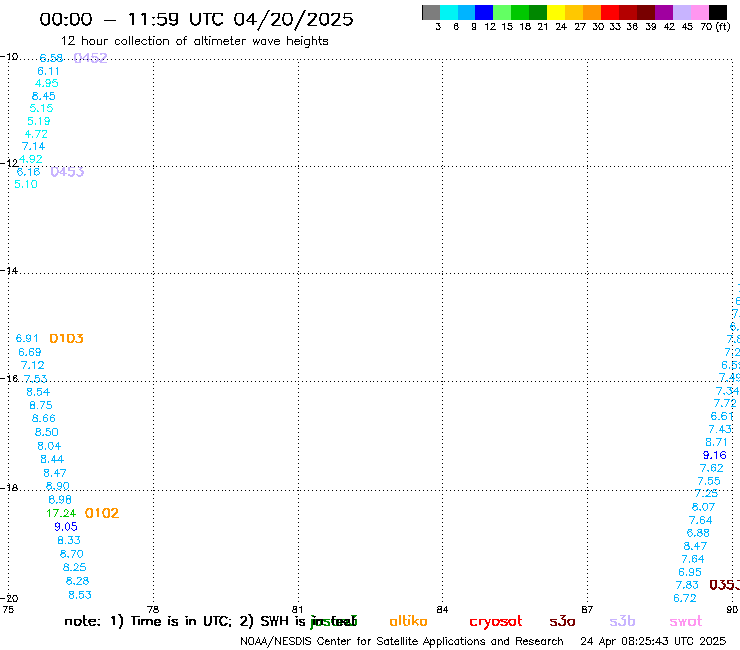Click the 17.24 green wave height value

click(61, 513)
